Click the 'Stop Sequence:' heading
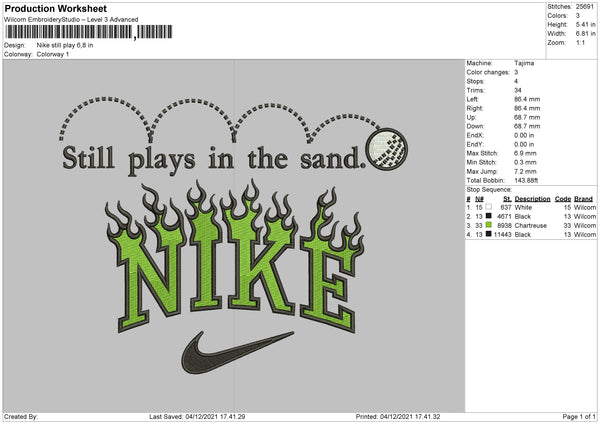Image resolution: width=600 pixels, height=424 pixels. 489,189
